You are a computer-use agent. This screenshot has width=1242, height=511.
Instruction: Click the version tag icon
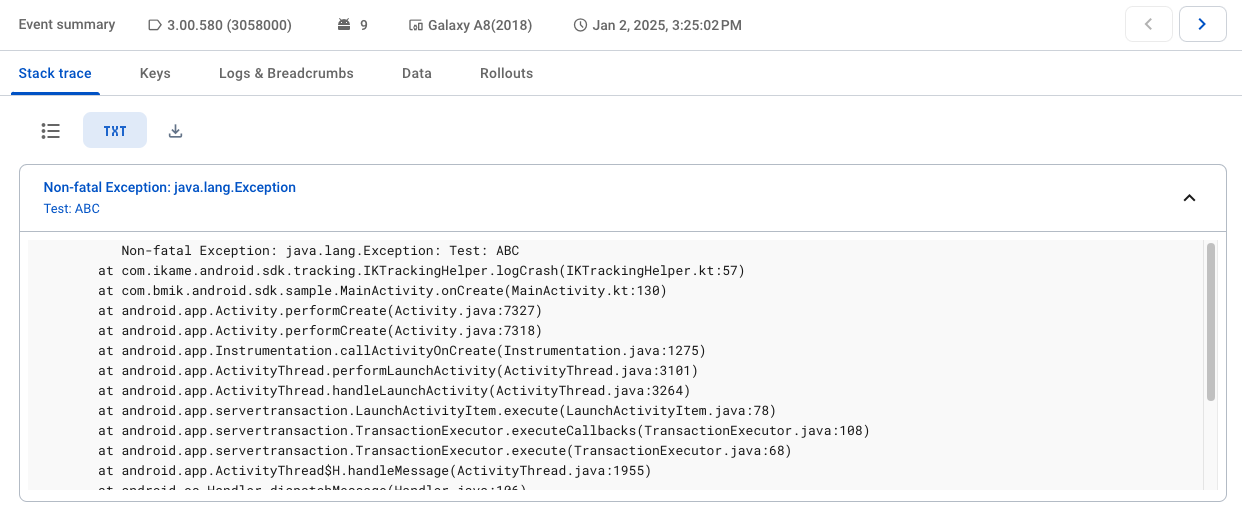[x=154, y=25]
